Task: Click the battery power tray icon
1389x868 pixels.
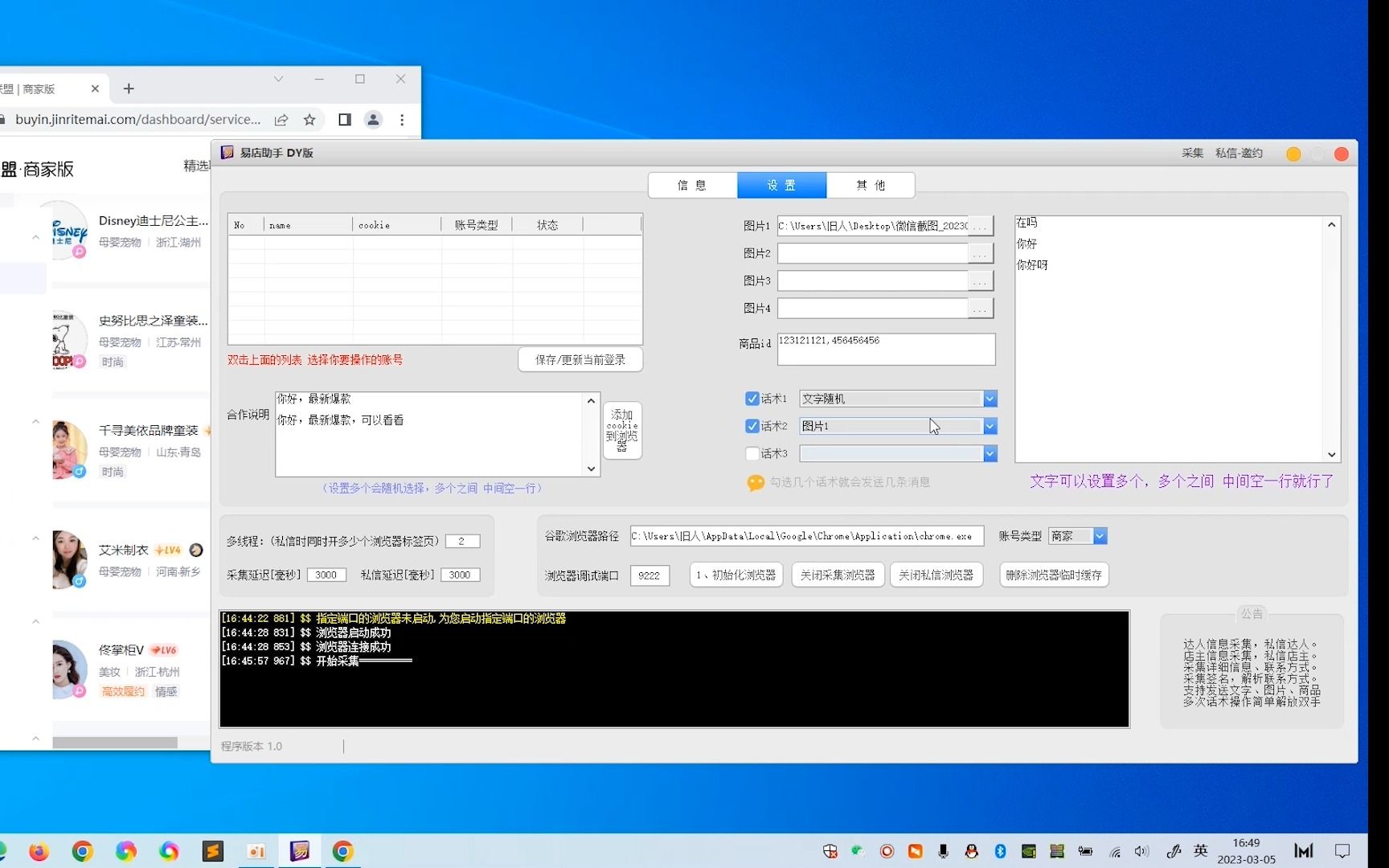Action: pos(1085,851)
